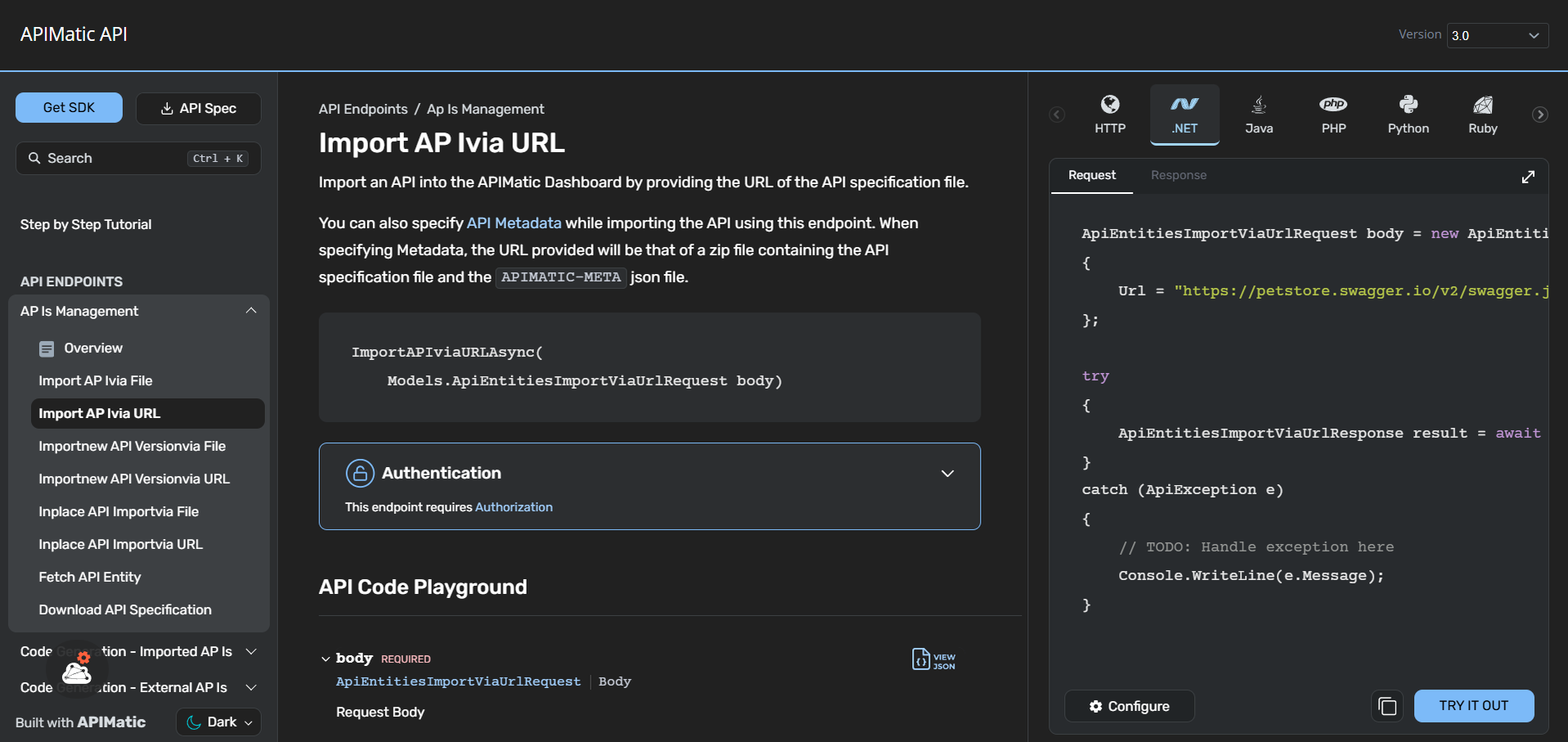Show more languages with right arrow
Image resolution: width=1568 pixels, height=742 pixels.
coord(1539,115)
